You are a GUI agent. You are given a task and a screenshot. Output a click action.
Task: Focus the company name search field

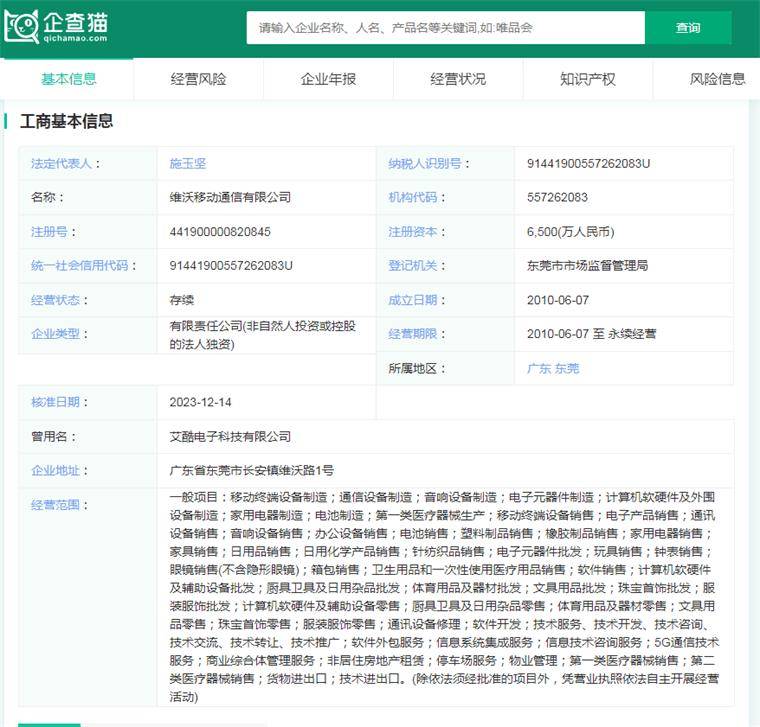point(445,28)
